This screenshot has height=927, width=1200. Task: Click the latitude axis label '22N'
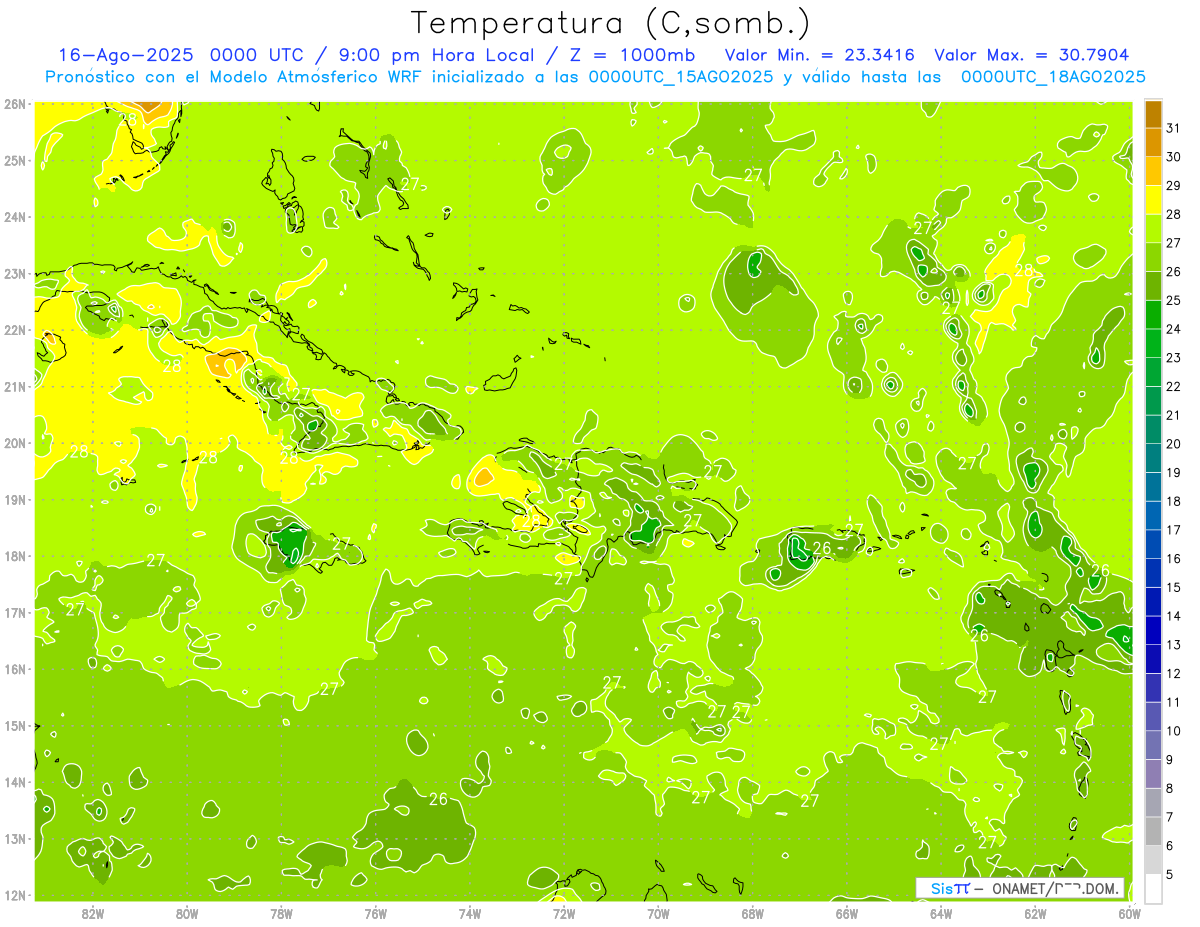15,330
